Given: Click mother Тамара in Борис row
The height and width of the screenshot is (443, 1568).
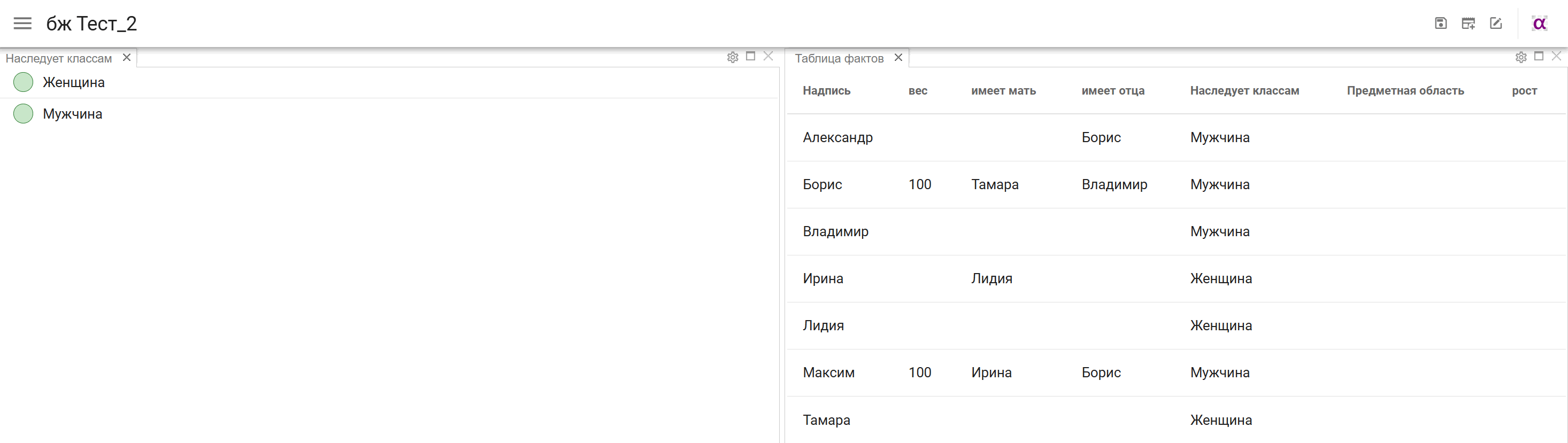Looking at the screenshot, I should [995, 184].
